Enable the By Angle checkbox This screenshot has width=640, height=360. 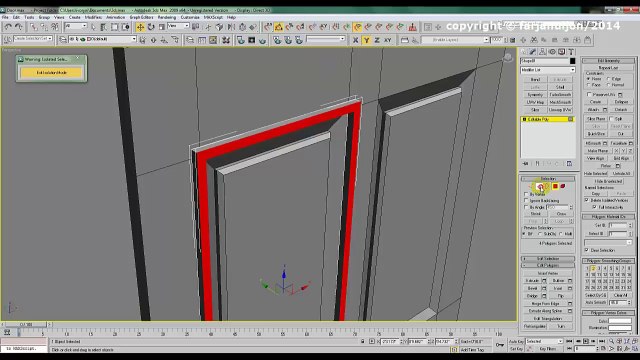coord(526,207)
